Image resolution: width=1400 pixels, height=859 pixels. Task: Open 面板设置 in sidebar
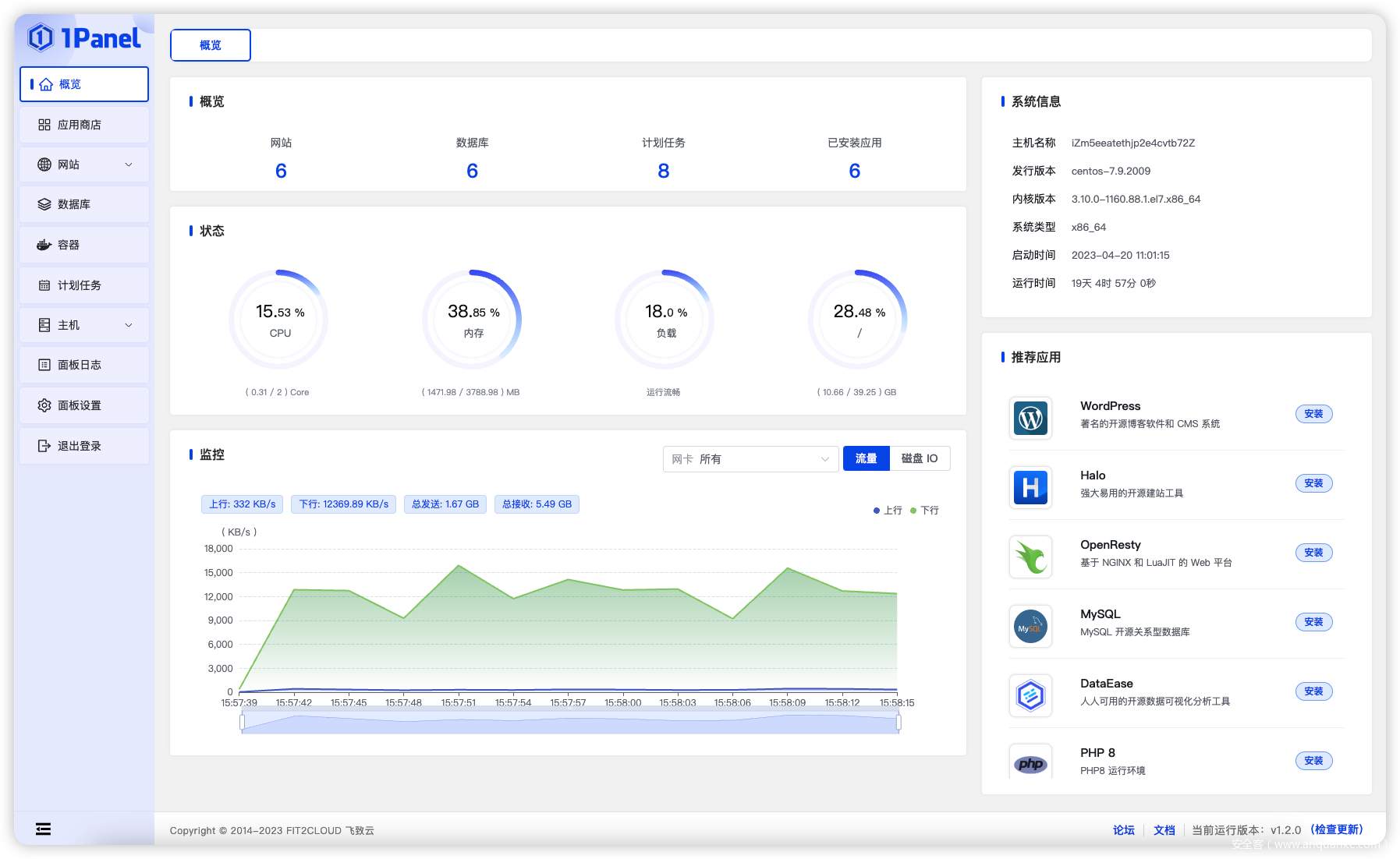coord(84,405)
